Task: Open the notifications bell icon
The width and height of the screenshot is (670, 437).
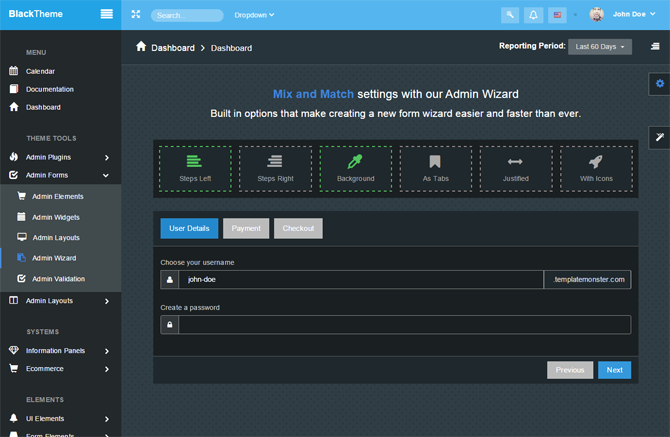Action: point(533,15)
